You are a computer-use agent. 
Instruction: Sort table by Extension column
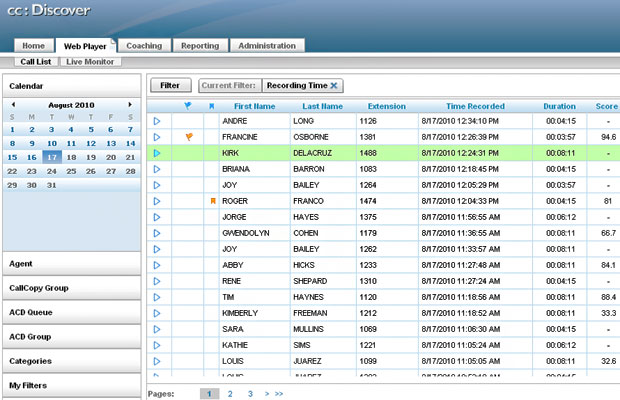point(387,106)
